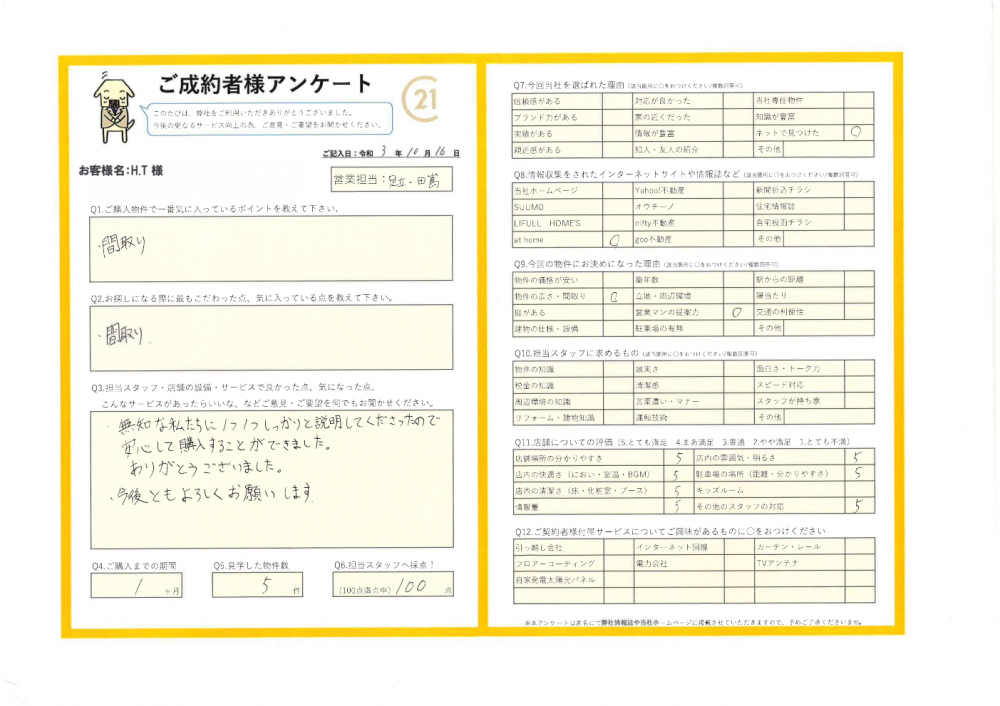The image size is (1000, 706).
Task: Check the 誠実さ box in Q10
Action: tap(738, 369)
